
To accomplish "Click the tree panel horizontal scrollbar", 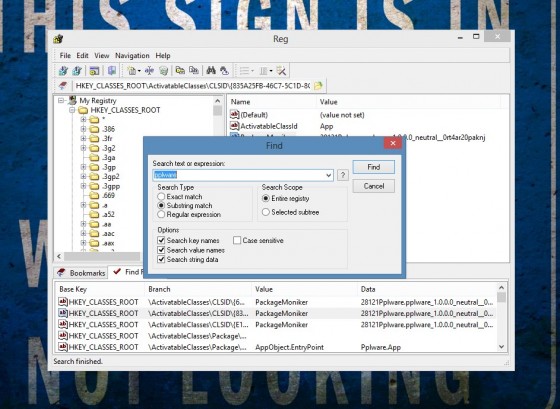I will point(102,256).
